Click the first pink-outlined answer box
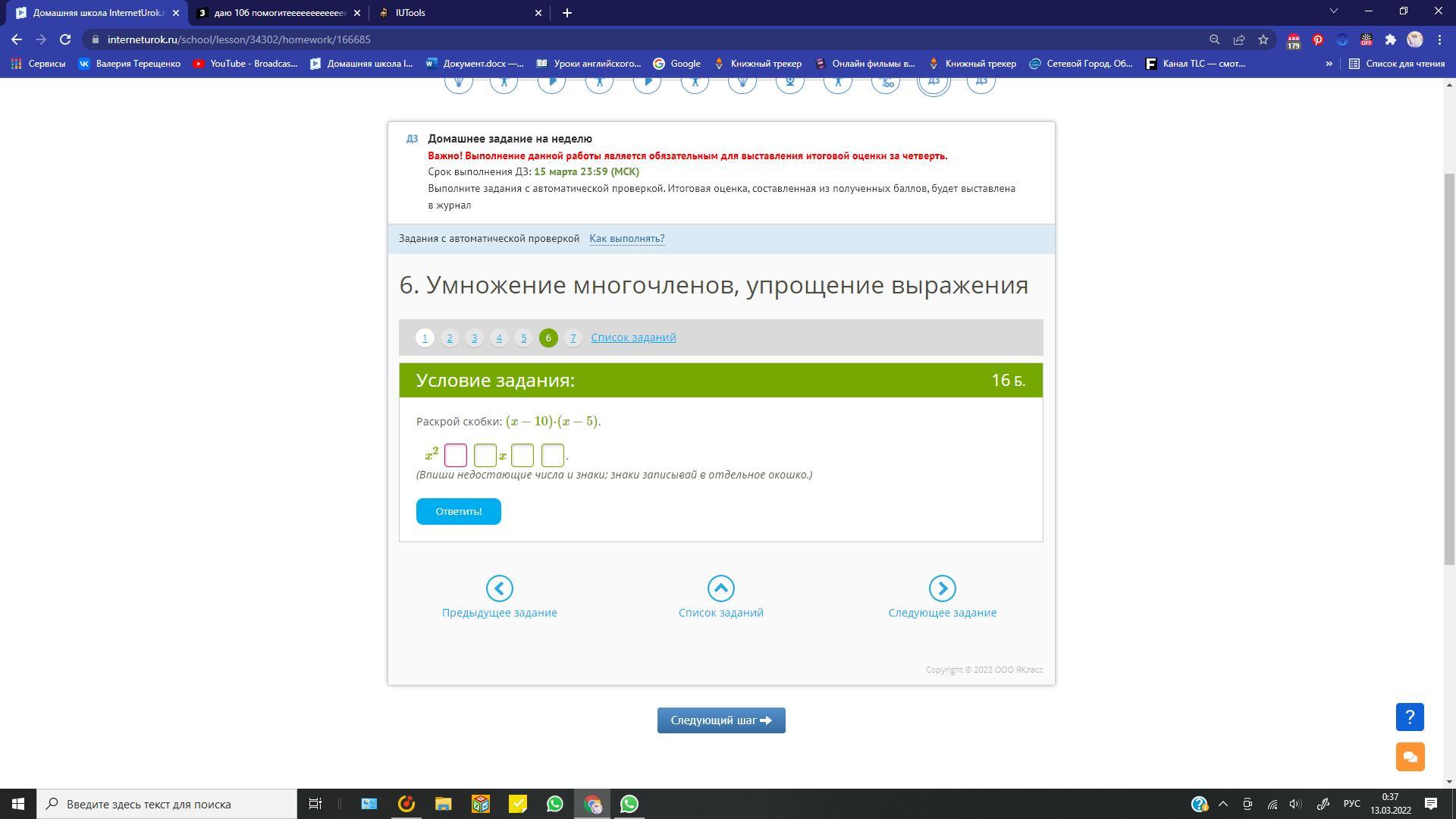 456,456
